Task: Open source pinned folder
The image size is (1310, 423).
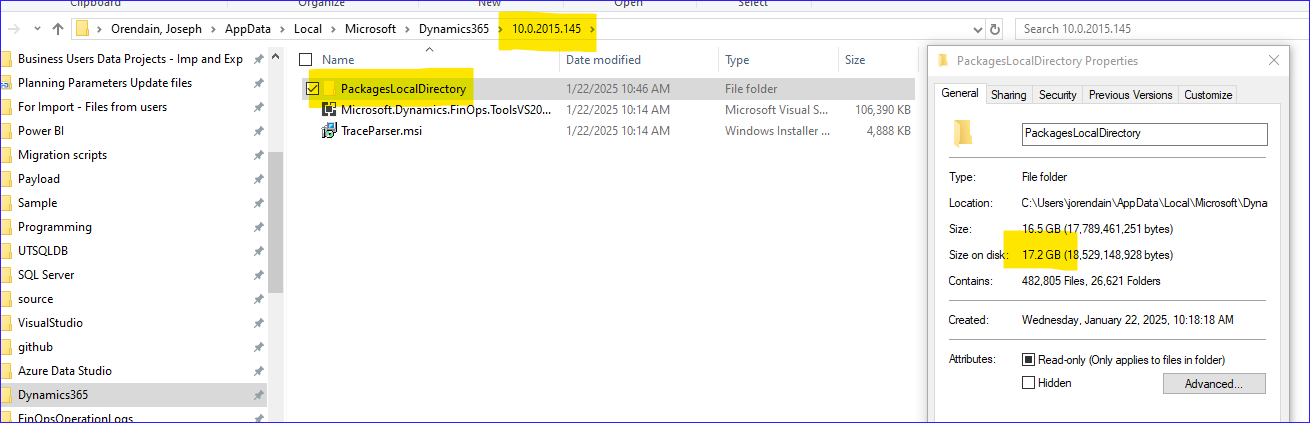Action: (x=35, y=299)
